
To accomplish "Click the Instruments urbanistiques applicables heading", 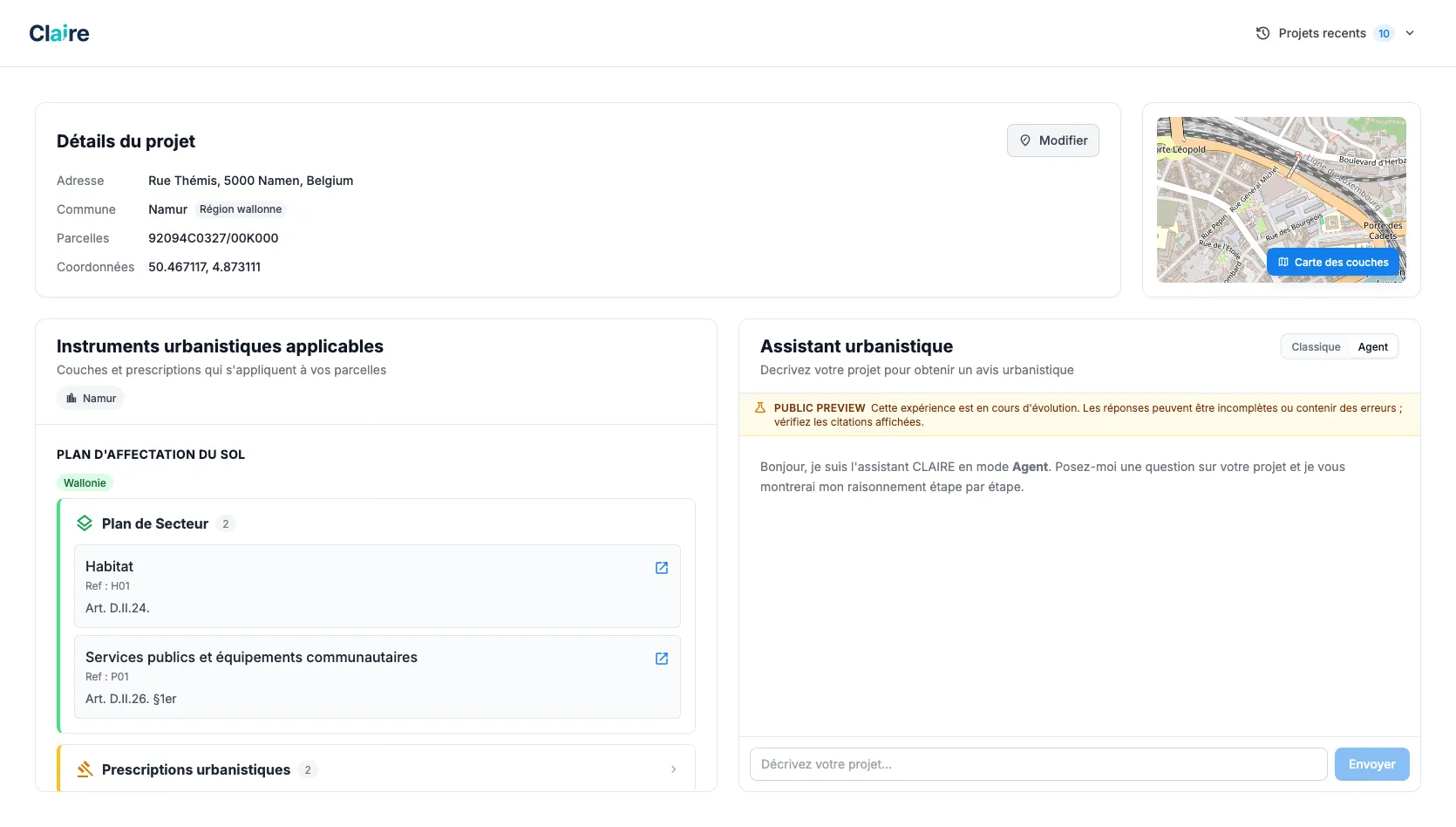I will coord(220,346).
